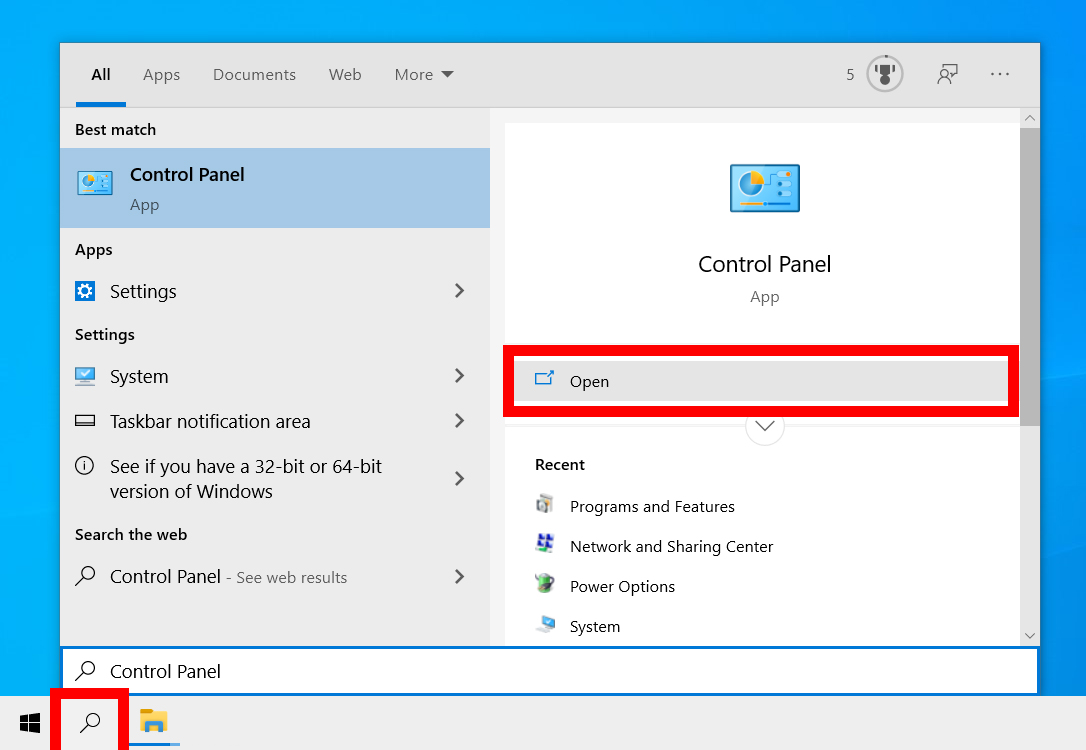Screen dimensions: 1086x750
Task: Switch to the Documents tab
Action: [254, 74]
